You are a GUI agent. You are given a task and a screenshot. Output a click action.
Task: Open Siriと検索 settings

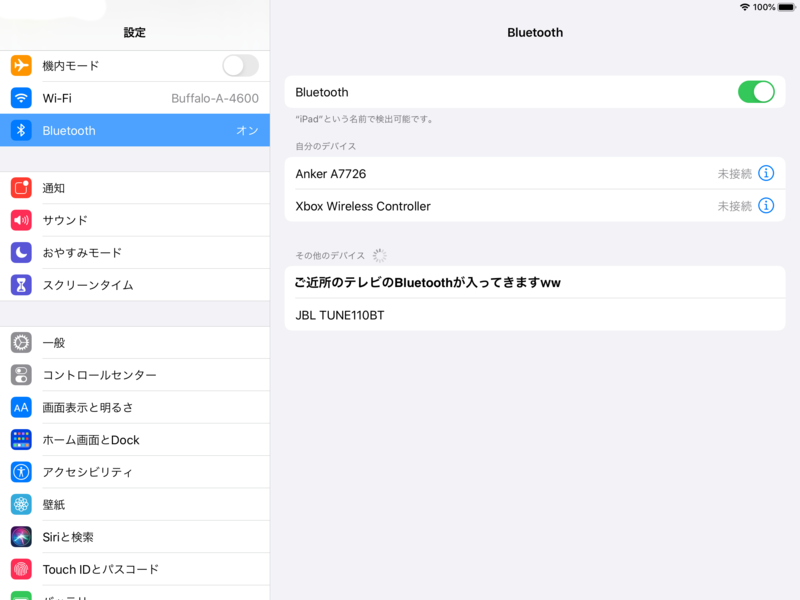(135, 537)
